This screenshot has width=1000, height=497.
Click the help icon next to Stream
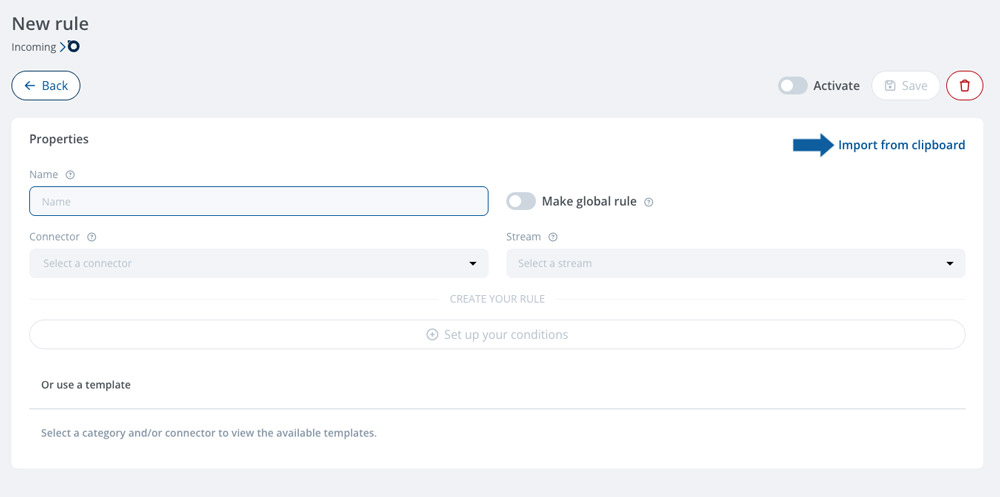[x=553, y=237]
